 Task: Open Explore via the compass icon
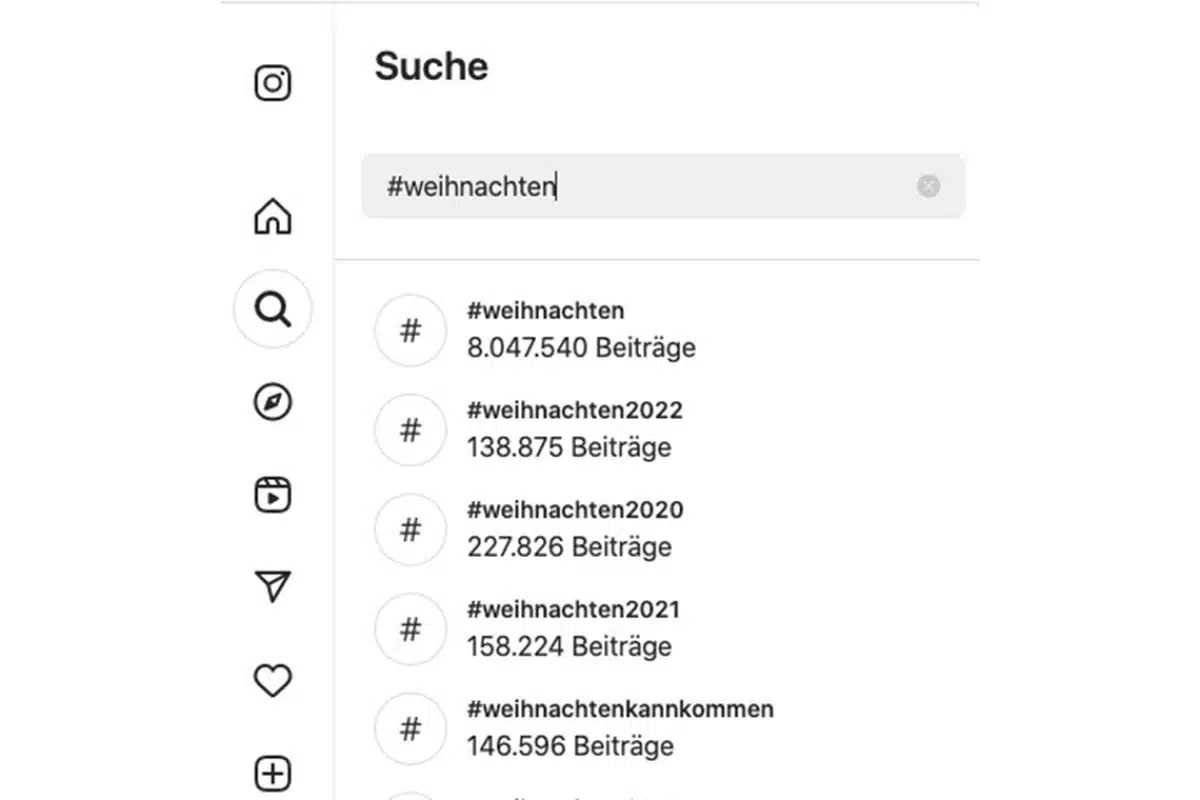click(272, 402)
